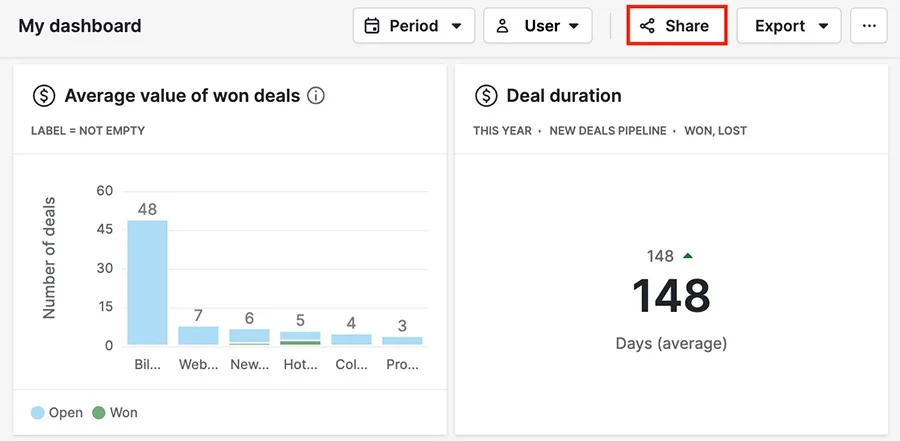Click the green upward trend arrow

(688, 256)
